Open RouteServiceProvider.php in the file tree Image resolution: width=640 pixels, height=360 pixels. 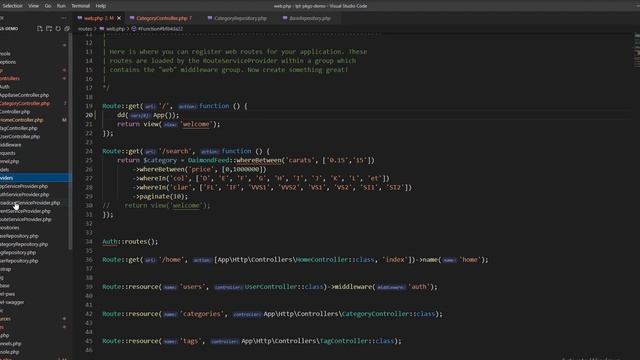point(26,220)
